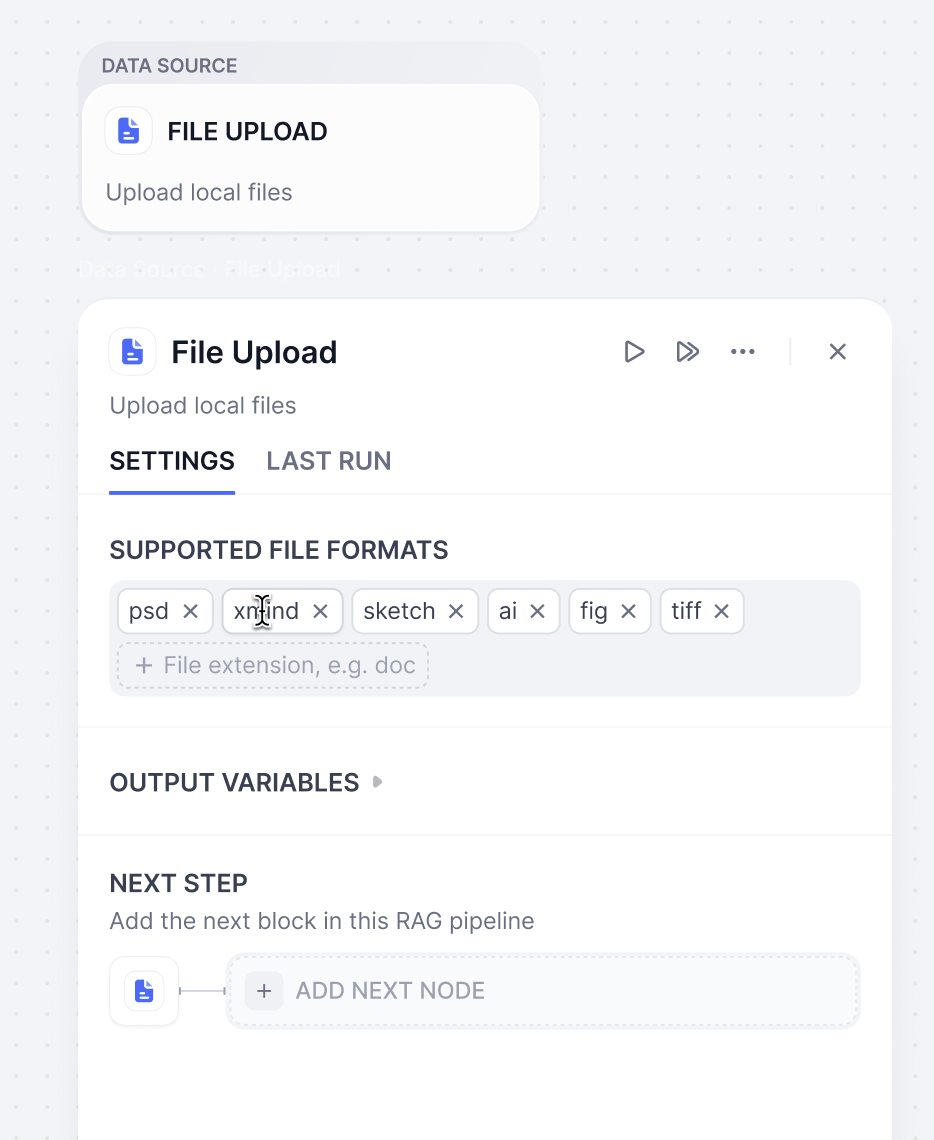Remove the sketch file format tag
934x1140 pixels.
click(x=456, y=611)
